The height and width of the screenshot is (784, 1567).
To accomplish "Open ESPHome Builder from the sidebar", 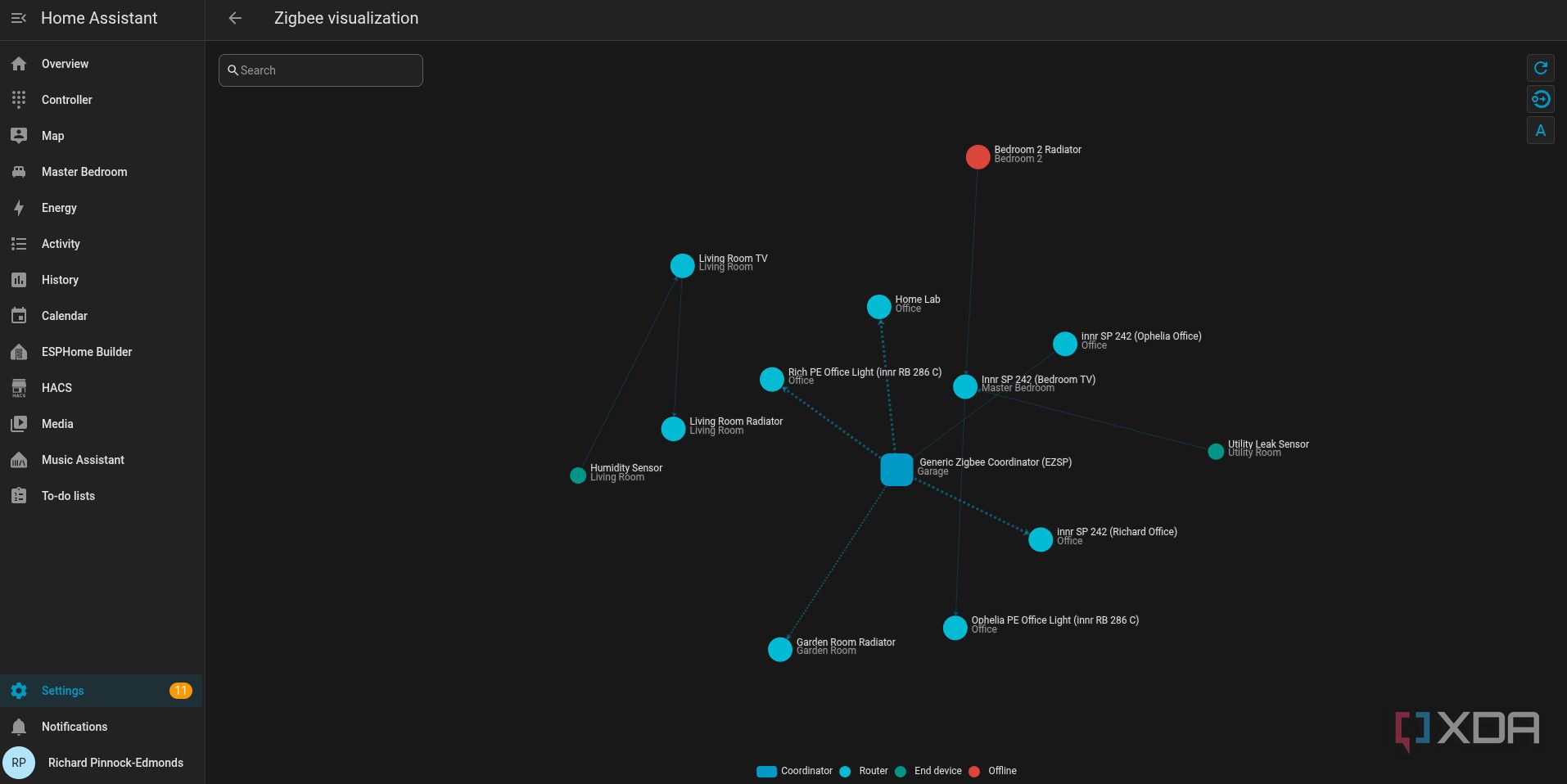I will pyautogui.click(x=102, y=352).
